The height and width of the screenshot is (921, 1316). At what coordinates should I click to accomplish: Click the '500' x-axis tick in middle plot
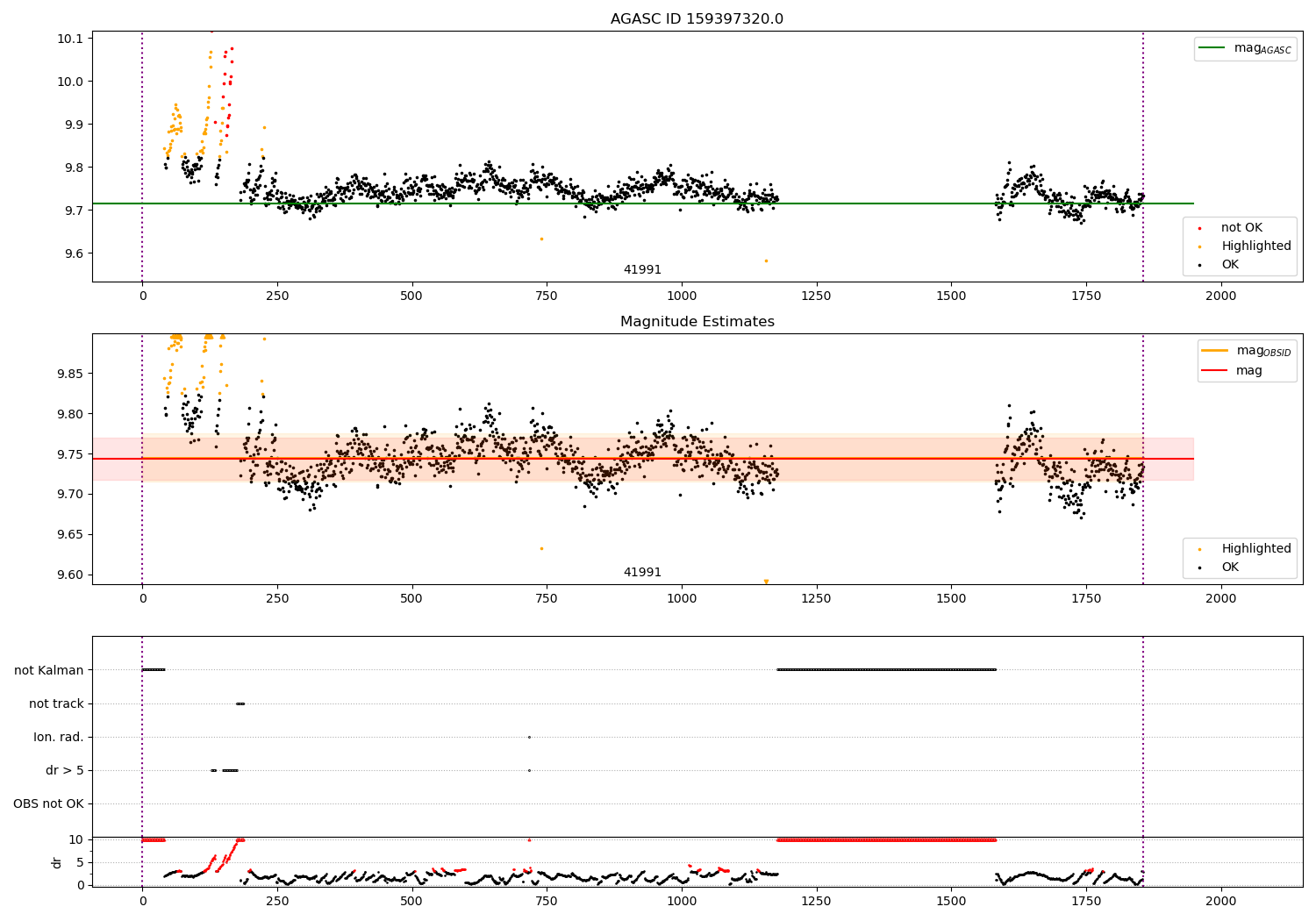point(411,599)
